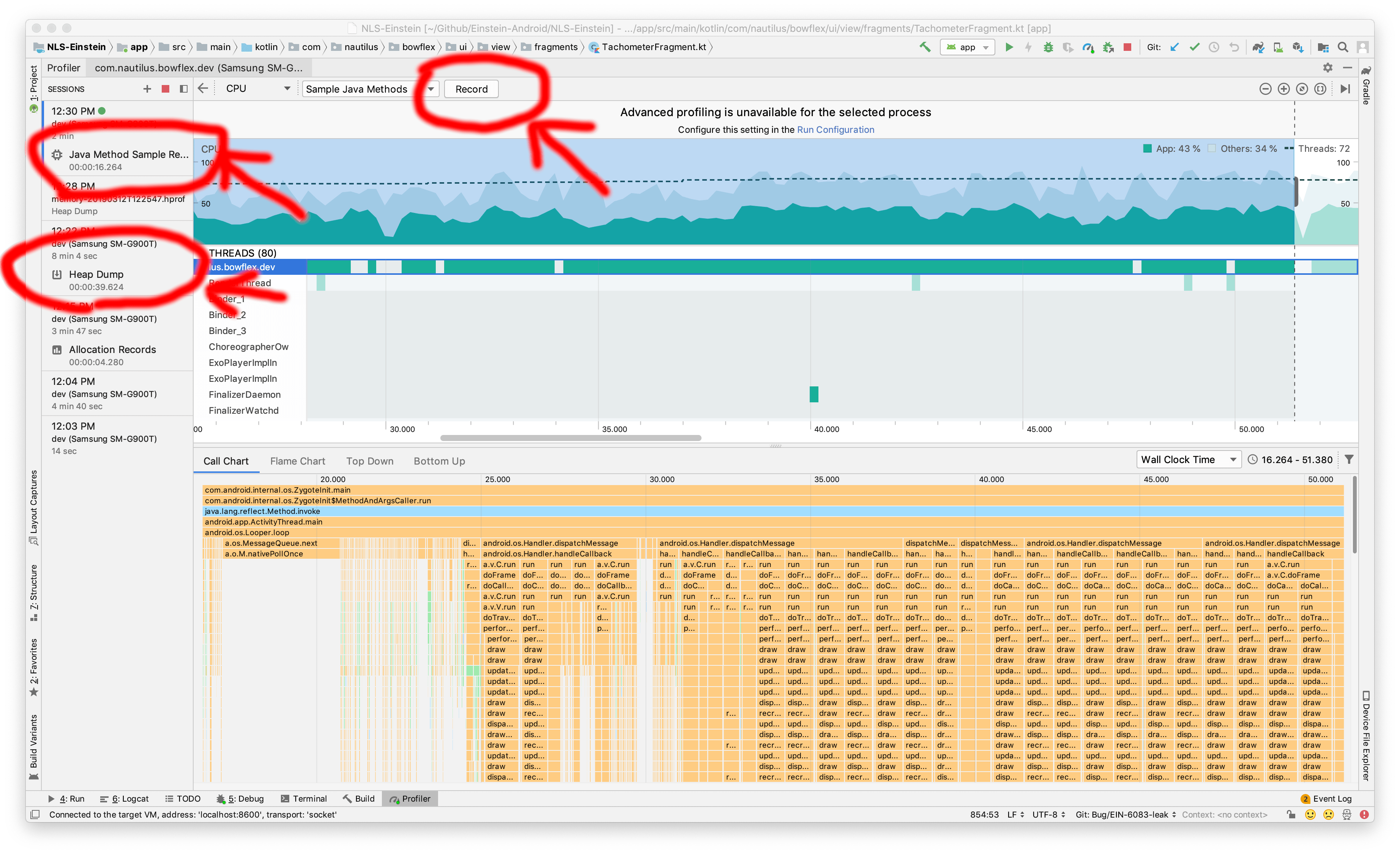
Task: Switch to the Bottom Up tab
Action: [x=438, y=461]
